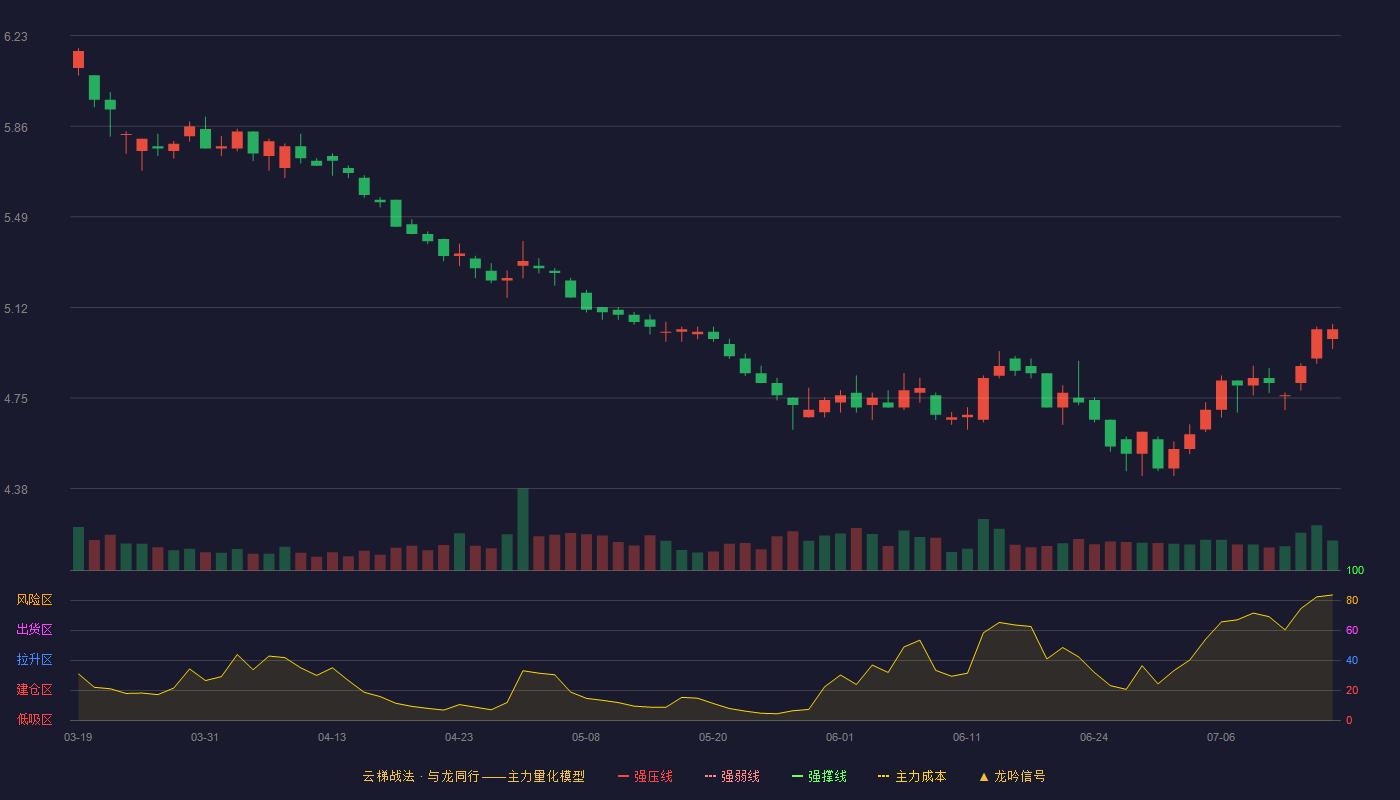Click the tallest green volume bar
The height and width of the screenshot is (800, 1400).
click(x=523, y=529)
